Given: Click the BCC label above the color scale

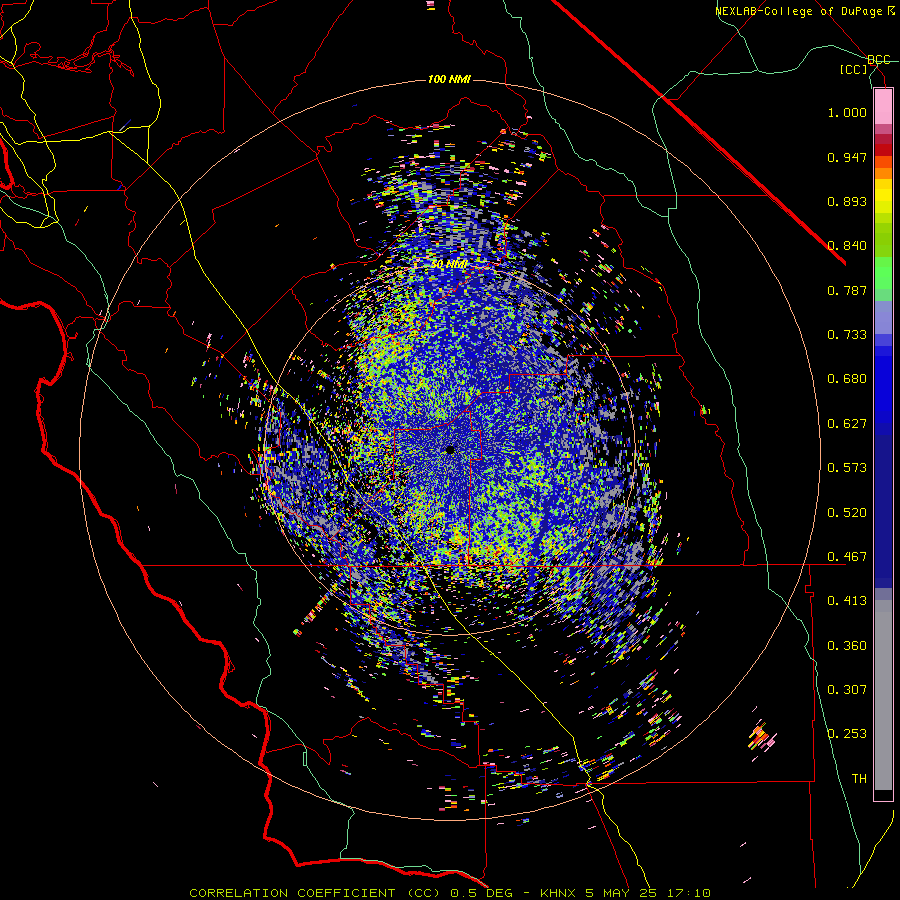Looking at the screenshot, I should 879,60.
